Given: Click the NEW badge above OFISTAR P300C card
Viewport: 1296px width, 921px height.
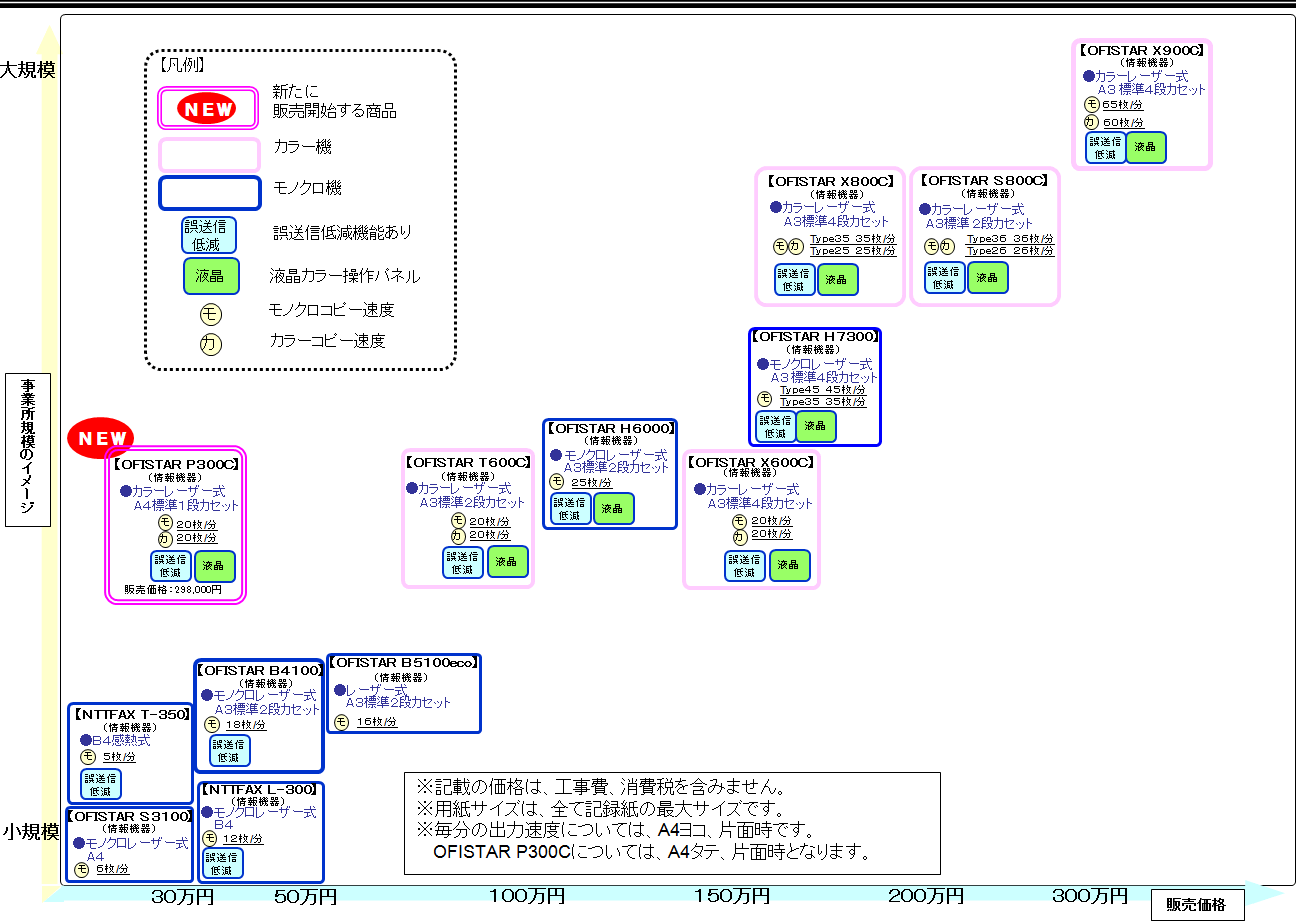Looking at the screenshot, I should [101, 438].
